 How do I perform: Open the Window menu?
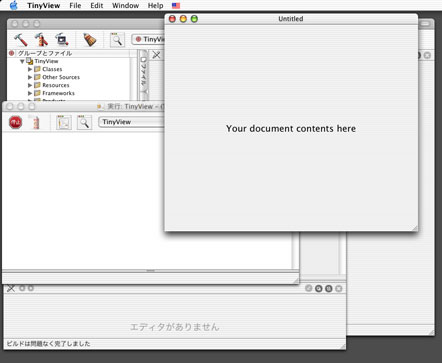125,5
